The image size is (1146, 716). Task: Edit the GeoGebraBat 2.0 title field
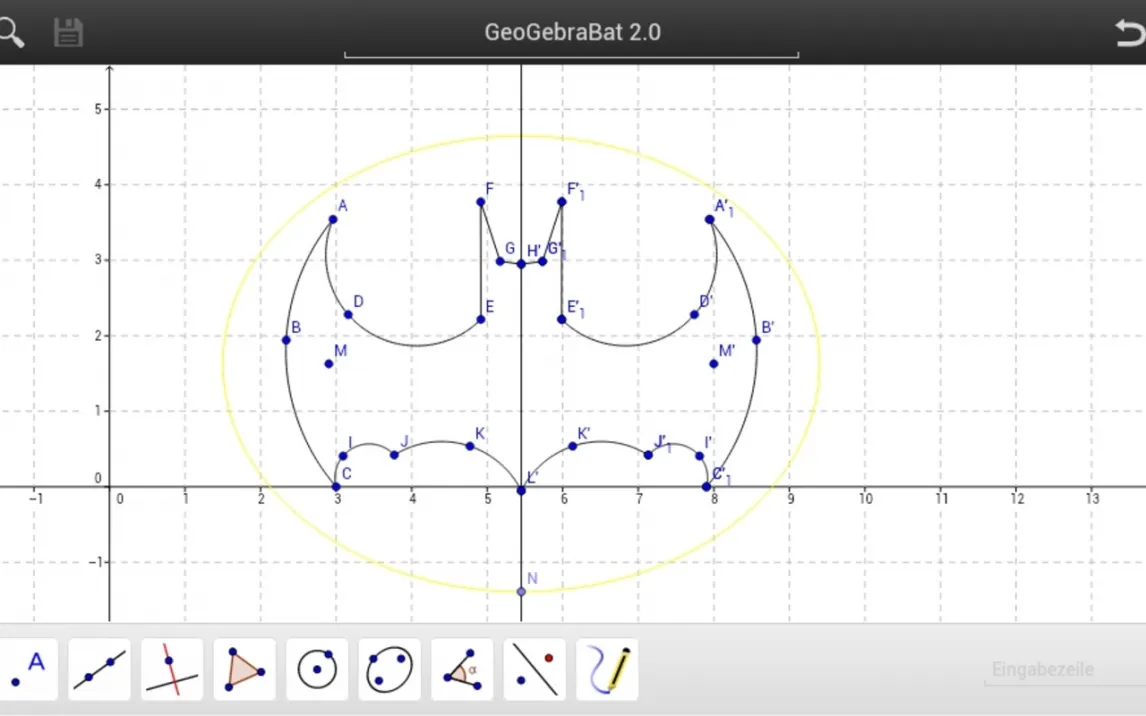[572, 32]
